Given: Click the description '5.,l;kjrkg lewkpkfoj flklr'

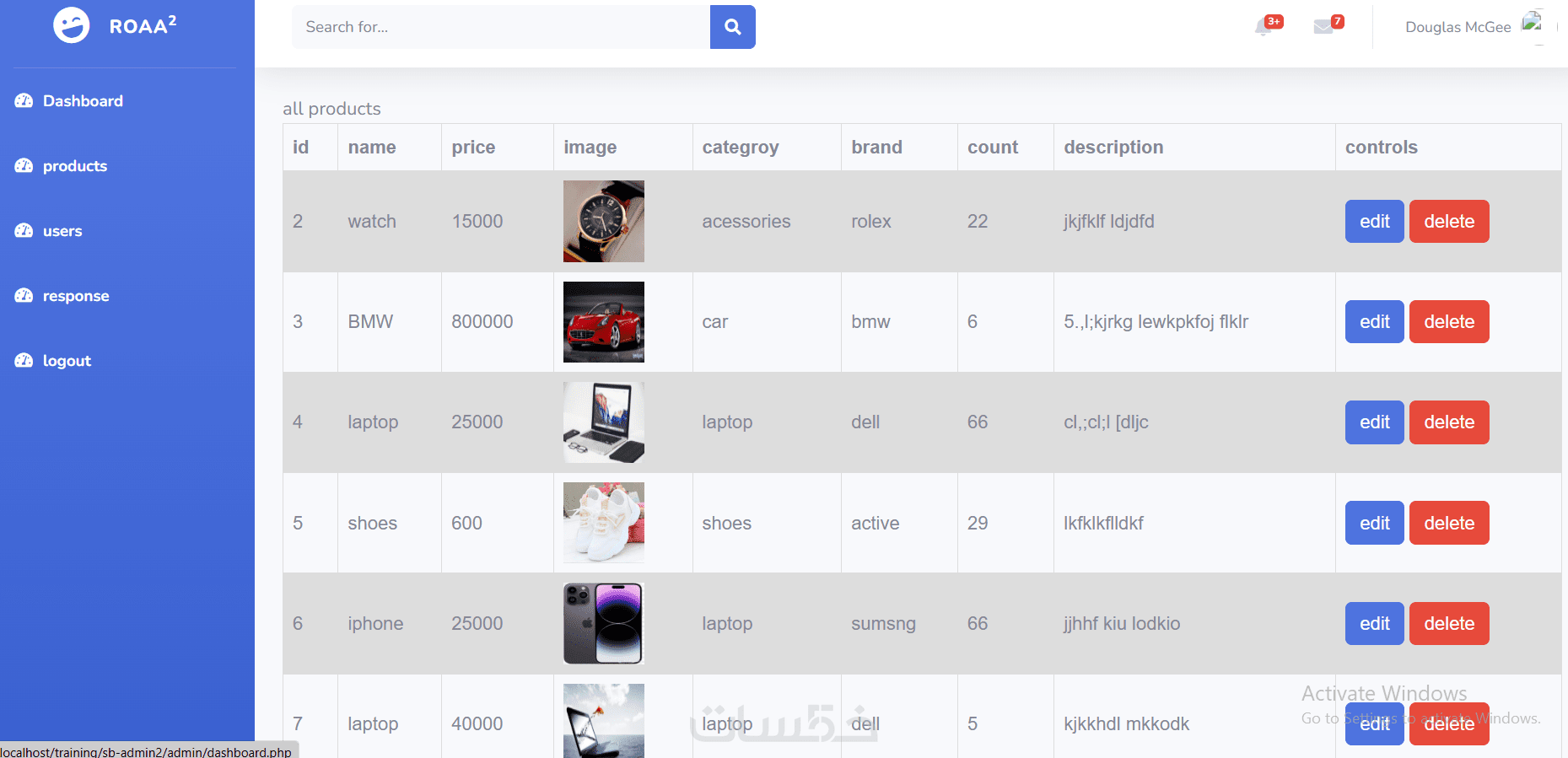Looking at the screenshot, I should pyautogui.click(x=1156, y=321).
